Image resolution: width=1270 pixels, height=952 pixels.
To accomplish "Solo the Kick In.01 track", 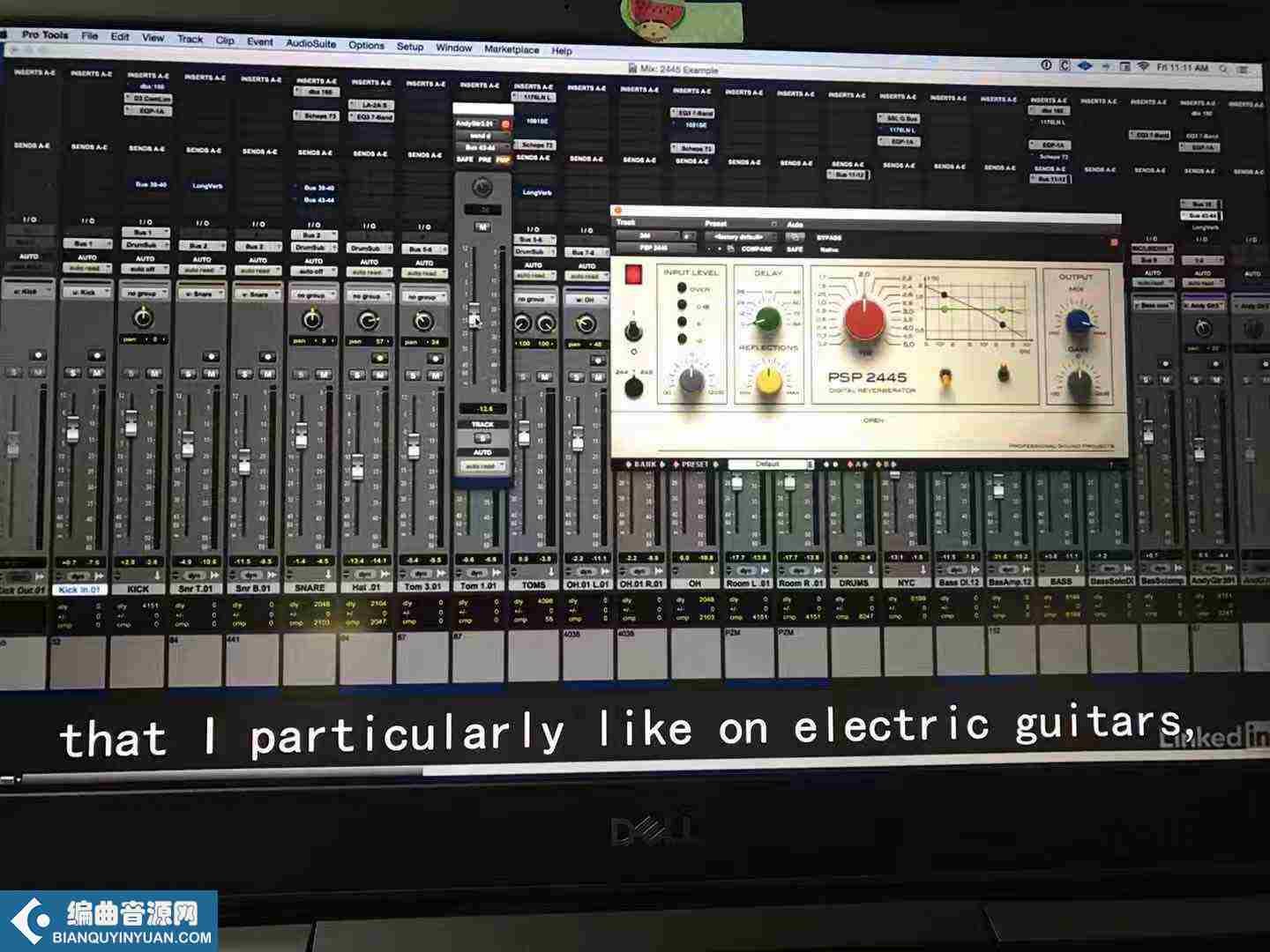I will pos(74,374).
